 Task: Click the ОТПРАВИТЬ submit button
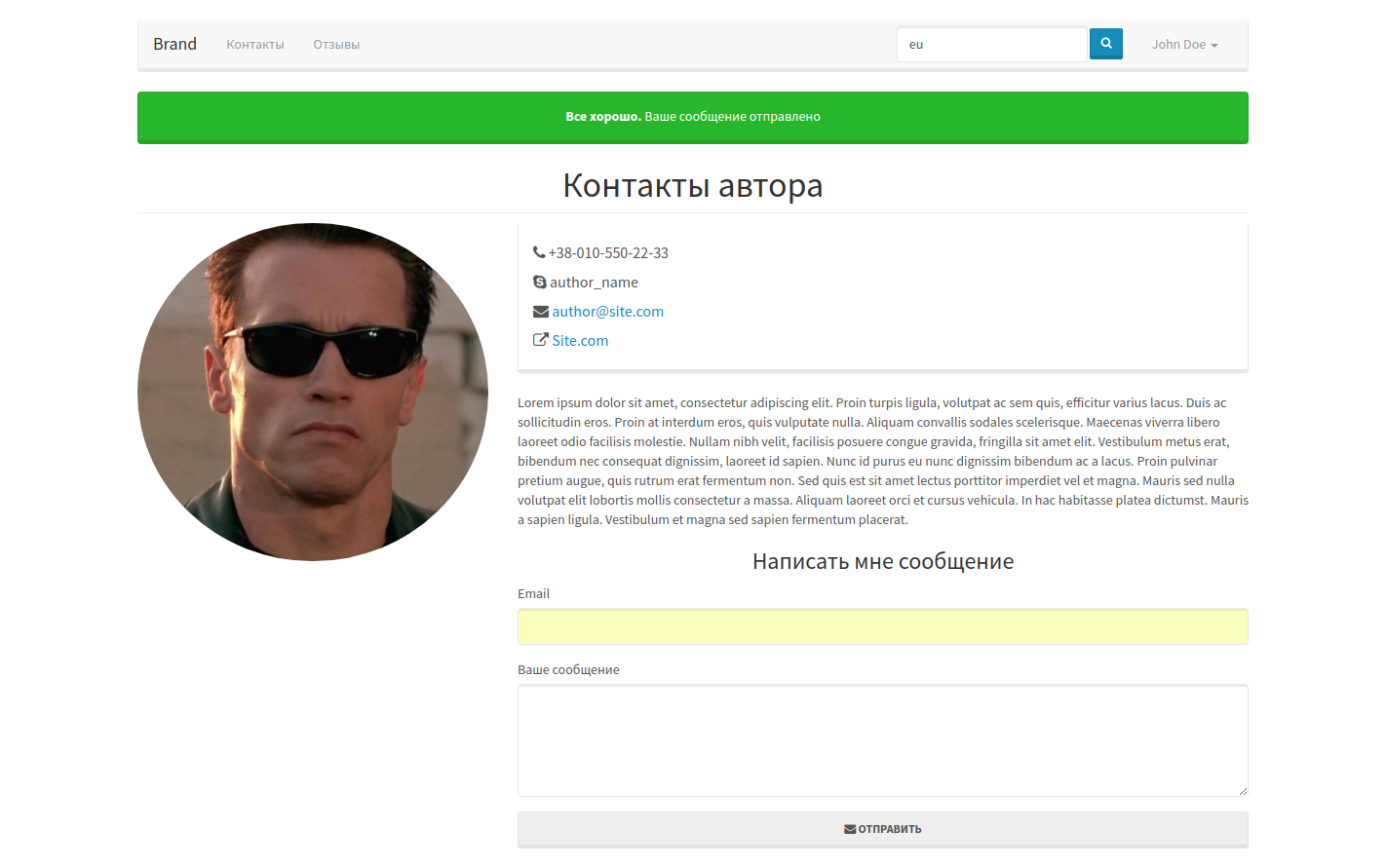click(883, 829)
